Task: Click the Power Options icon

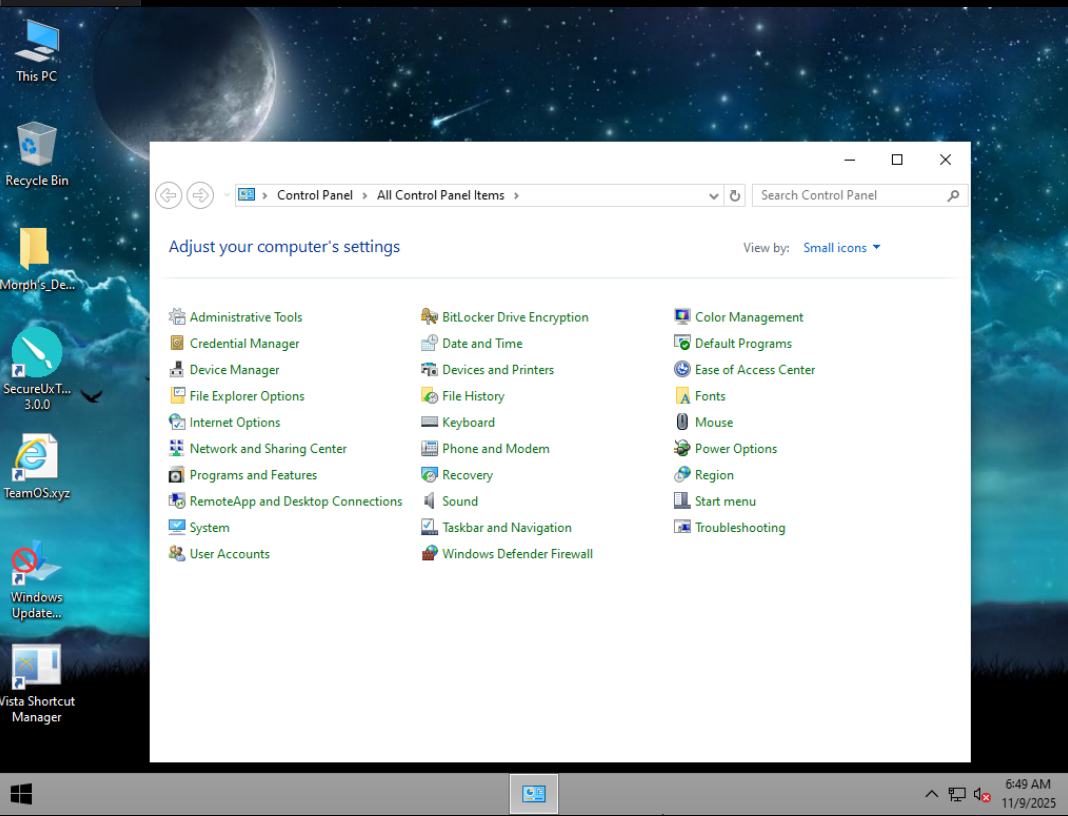Action: click(683, 449)
